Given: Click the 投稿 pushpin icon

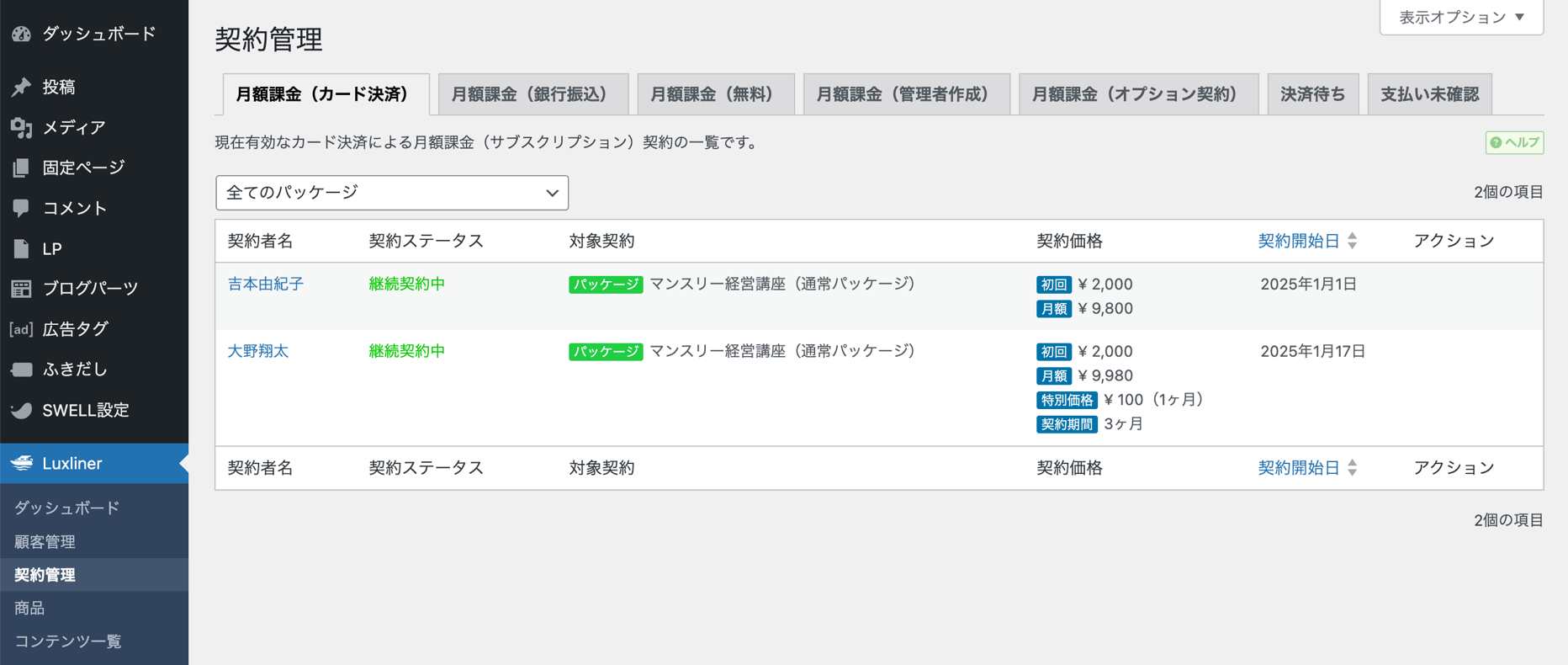Looking at the screenshot, I should [21, 87].
